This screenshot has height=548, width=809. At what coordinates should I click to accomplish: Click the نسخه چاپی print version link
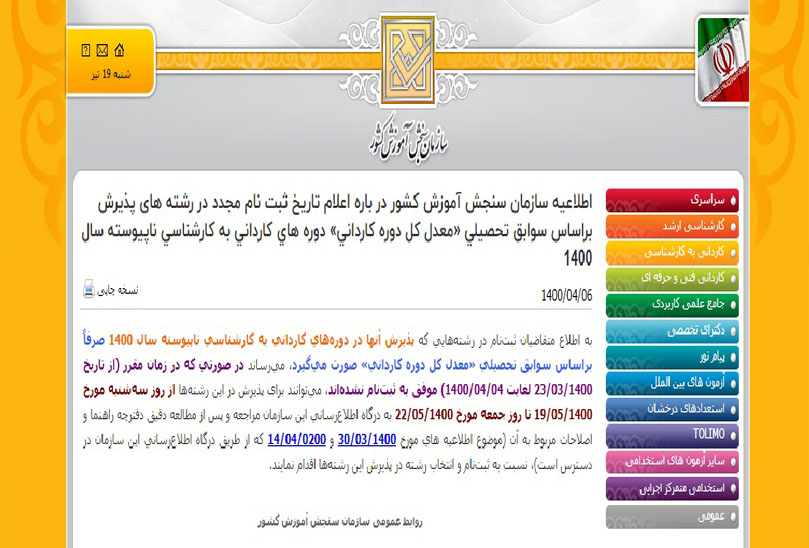click(118, 290)
